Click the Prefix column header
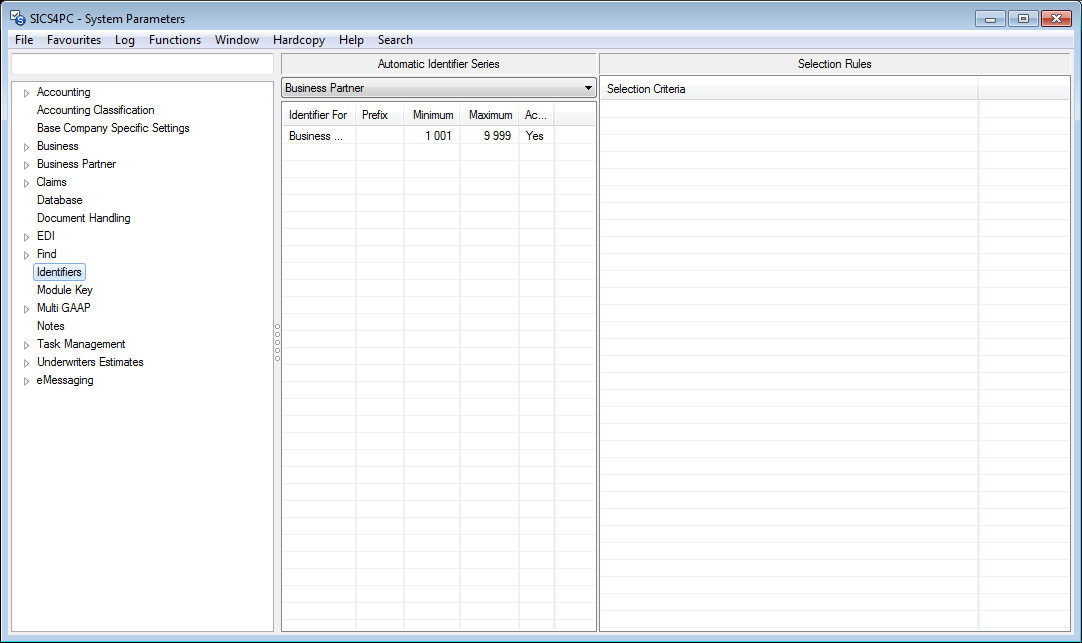The image size is (1082, 643). click(x=375, y=115)
